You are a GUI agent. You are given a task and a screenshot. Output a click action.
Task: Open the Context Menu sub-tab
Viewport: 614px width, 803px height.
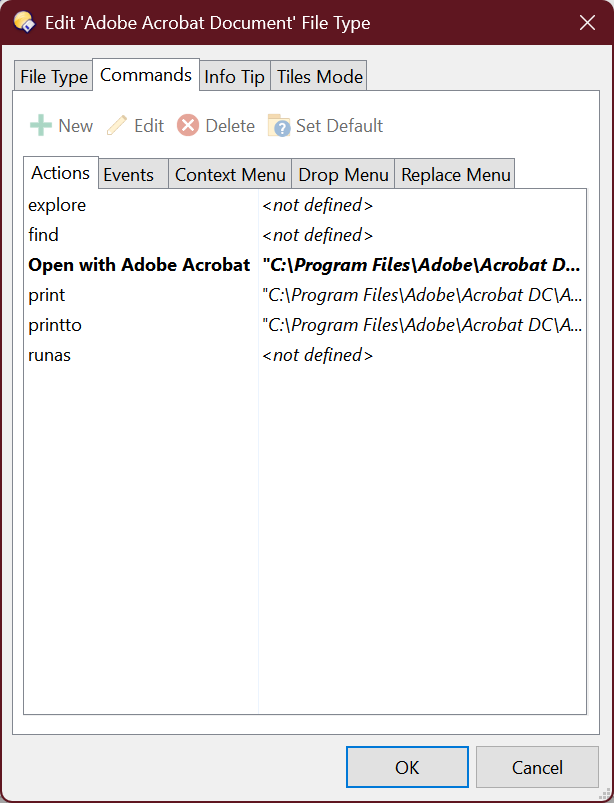pyautogui.click(x=230, y=175)
